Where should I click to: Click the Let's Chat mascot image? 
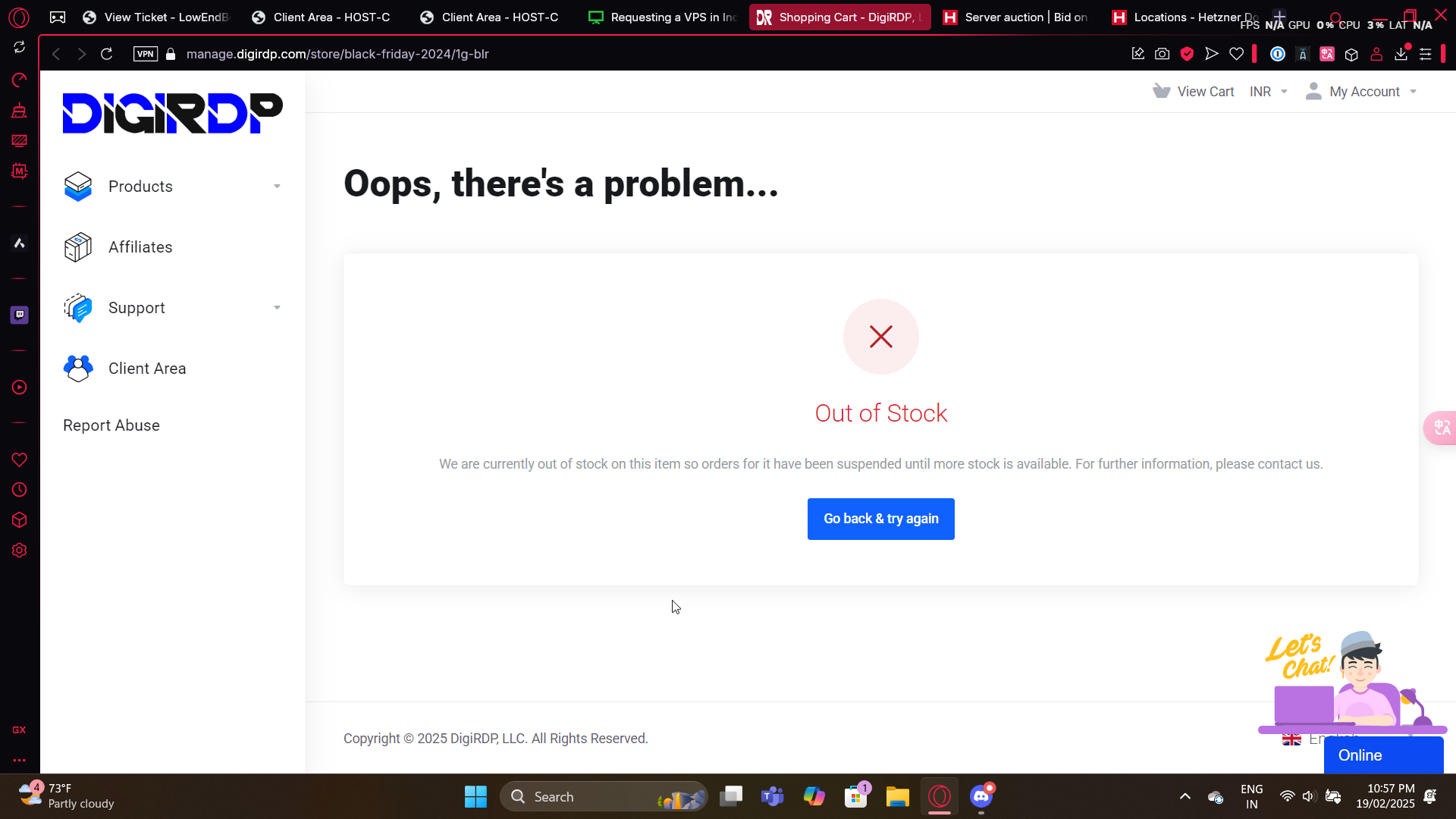[1353, 681]
